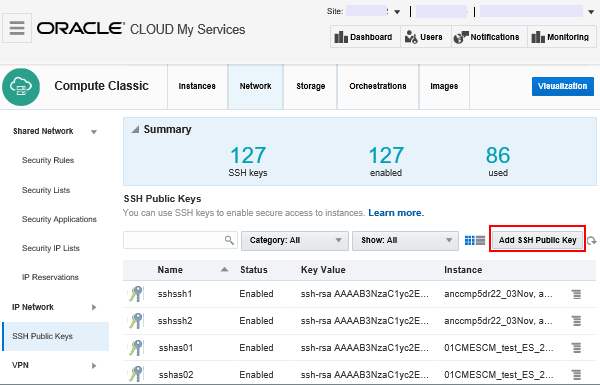Open the Site dropdown arrow
Screen dimensions: 600x385
point(397,12)
